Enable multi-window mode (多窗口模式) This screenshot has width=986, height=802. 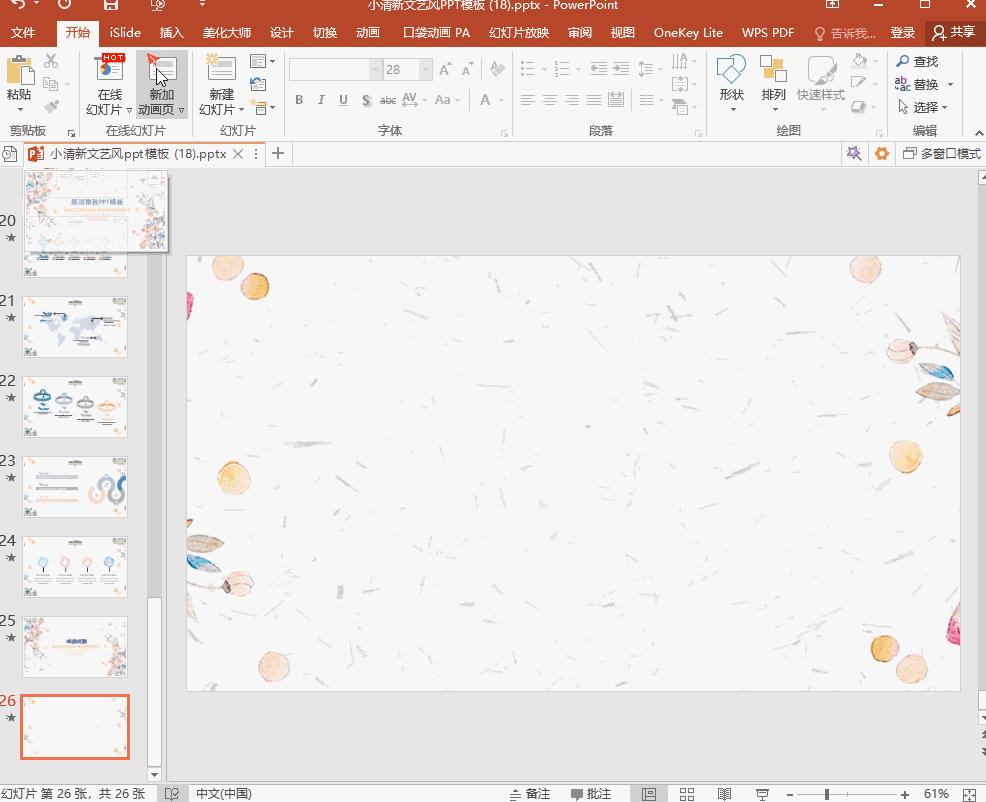941,153
